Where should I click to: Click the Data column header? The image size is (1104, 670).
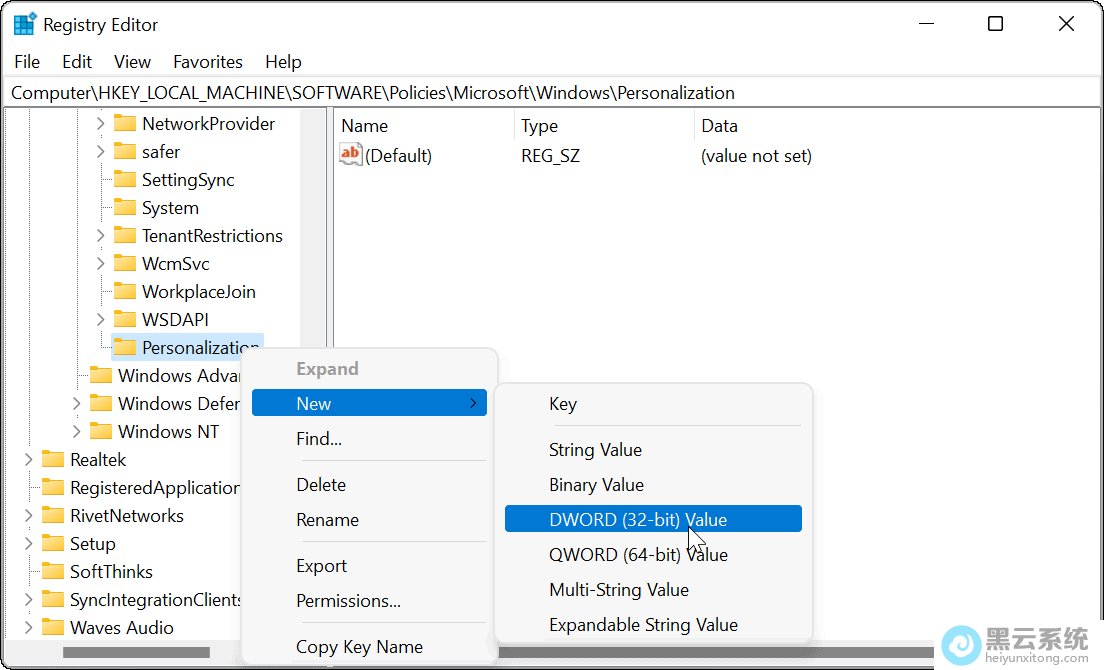coord(719,126)
